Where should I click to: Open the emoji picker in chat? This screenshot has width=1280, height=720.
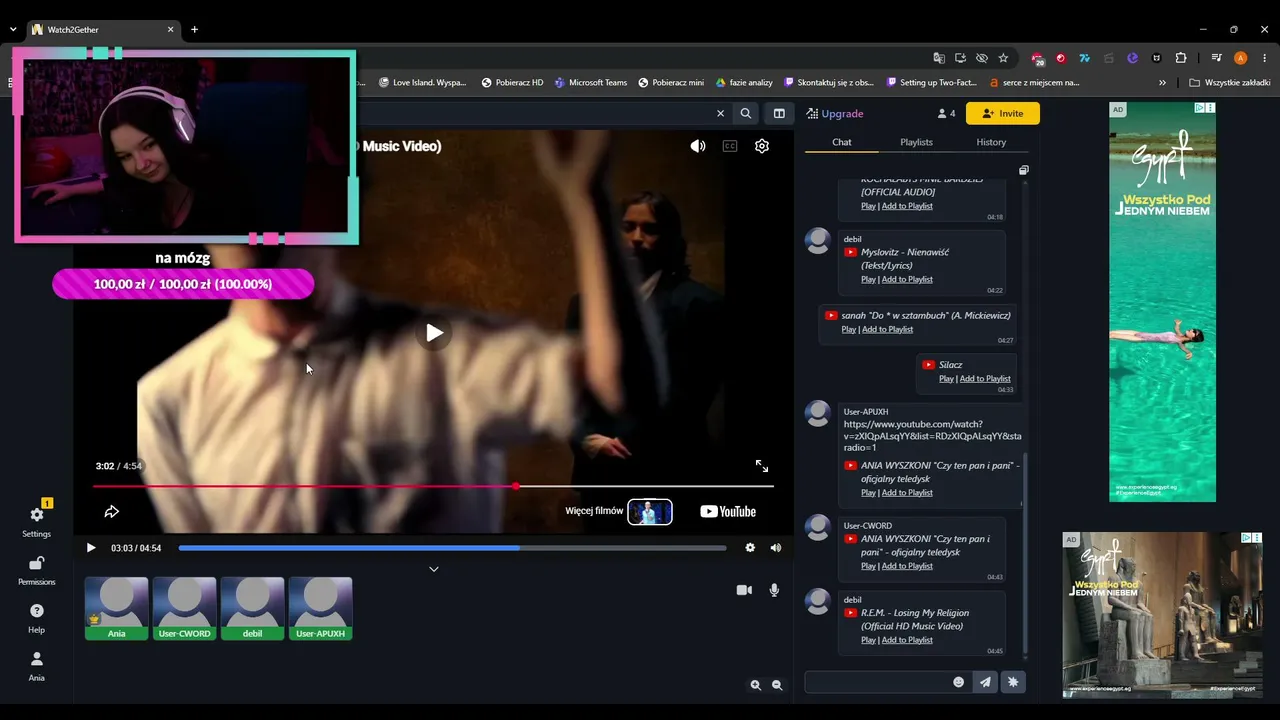tap(958, 682)
